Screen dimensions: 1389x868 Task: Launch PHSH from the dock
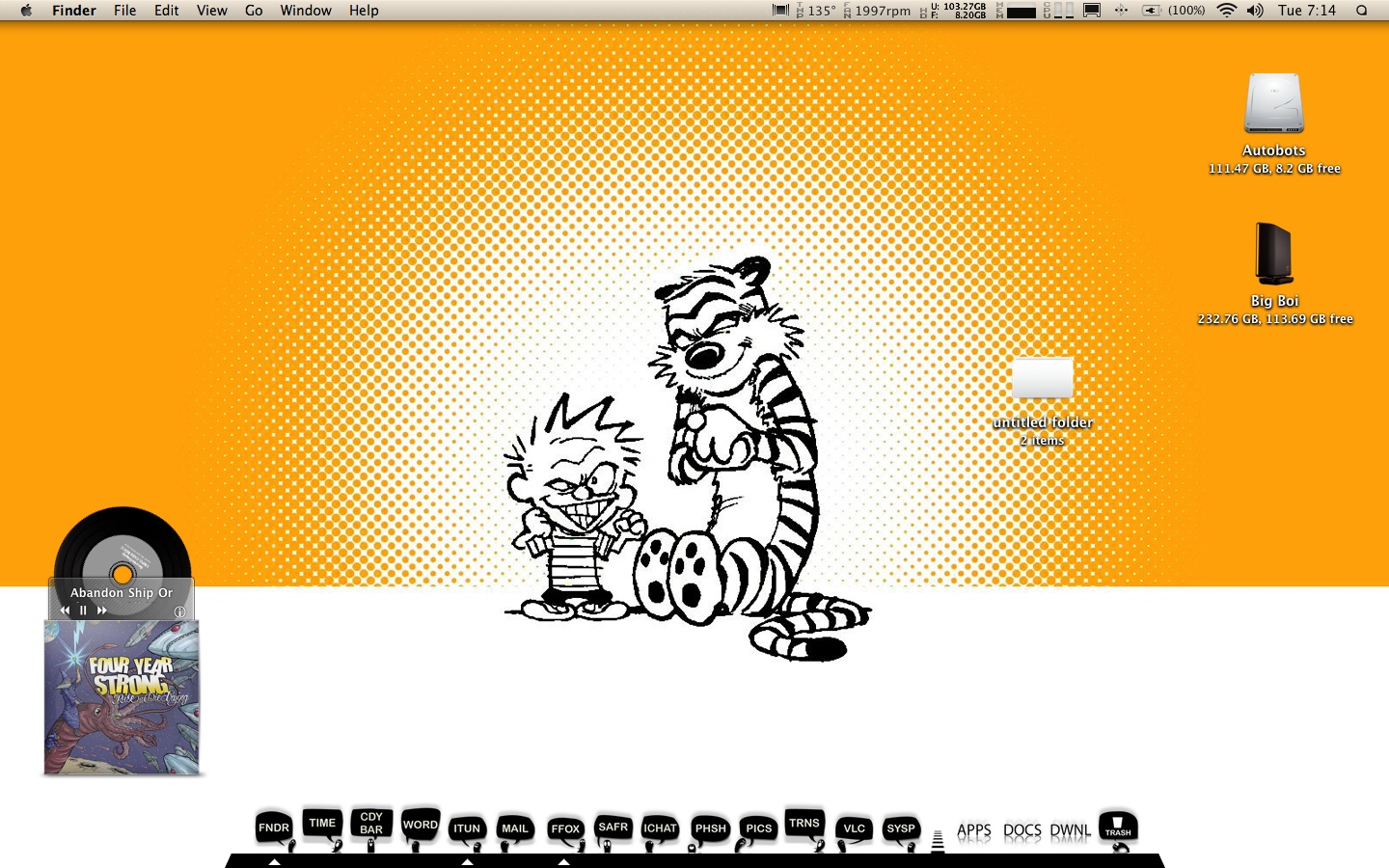pyautogui.click(x=711, y=828)
